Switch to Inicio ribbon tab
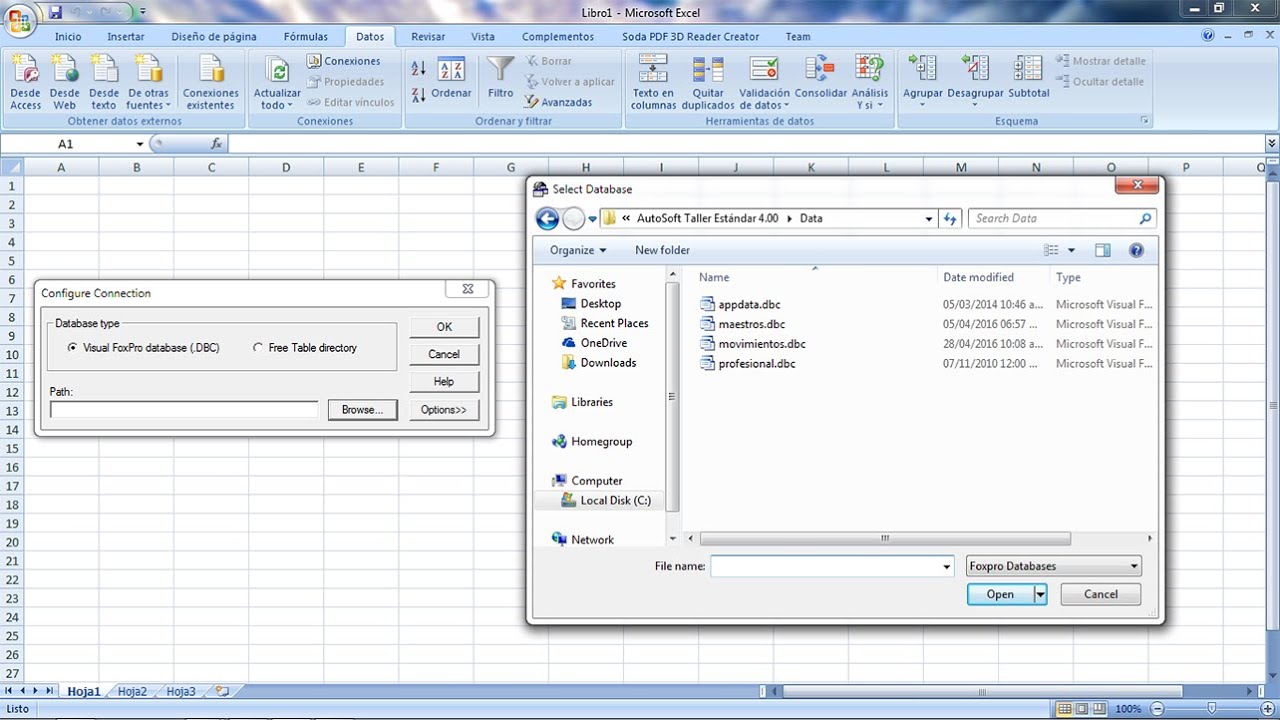 tap(68, 36)
